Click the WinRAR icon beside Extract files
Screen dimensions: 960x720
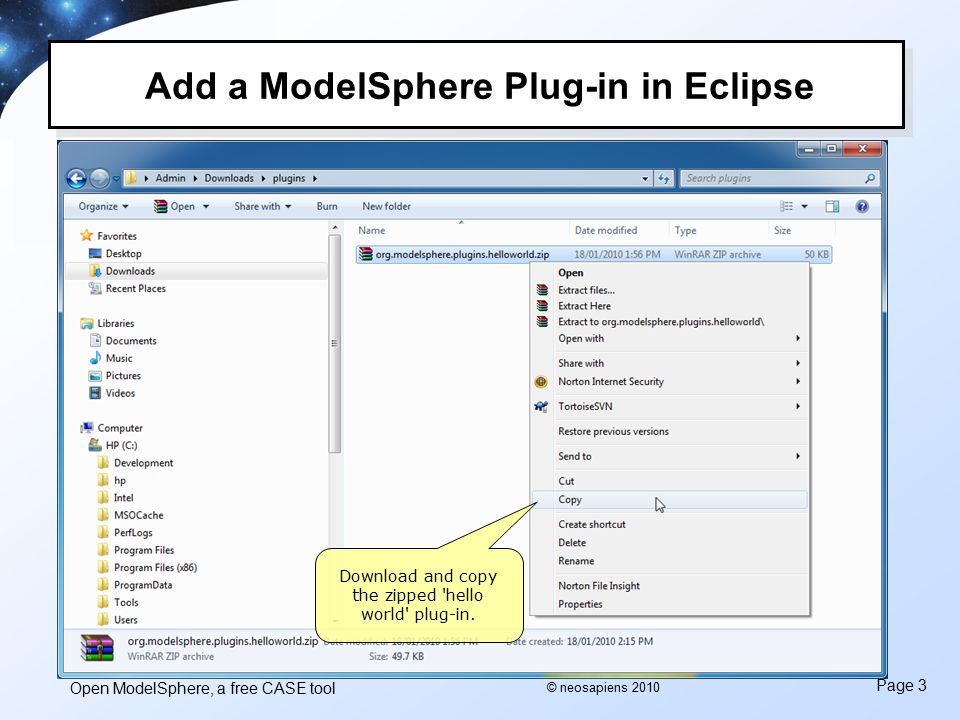click(x=542, y=290)
